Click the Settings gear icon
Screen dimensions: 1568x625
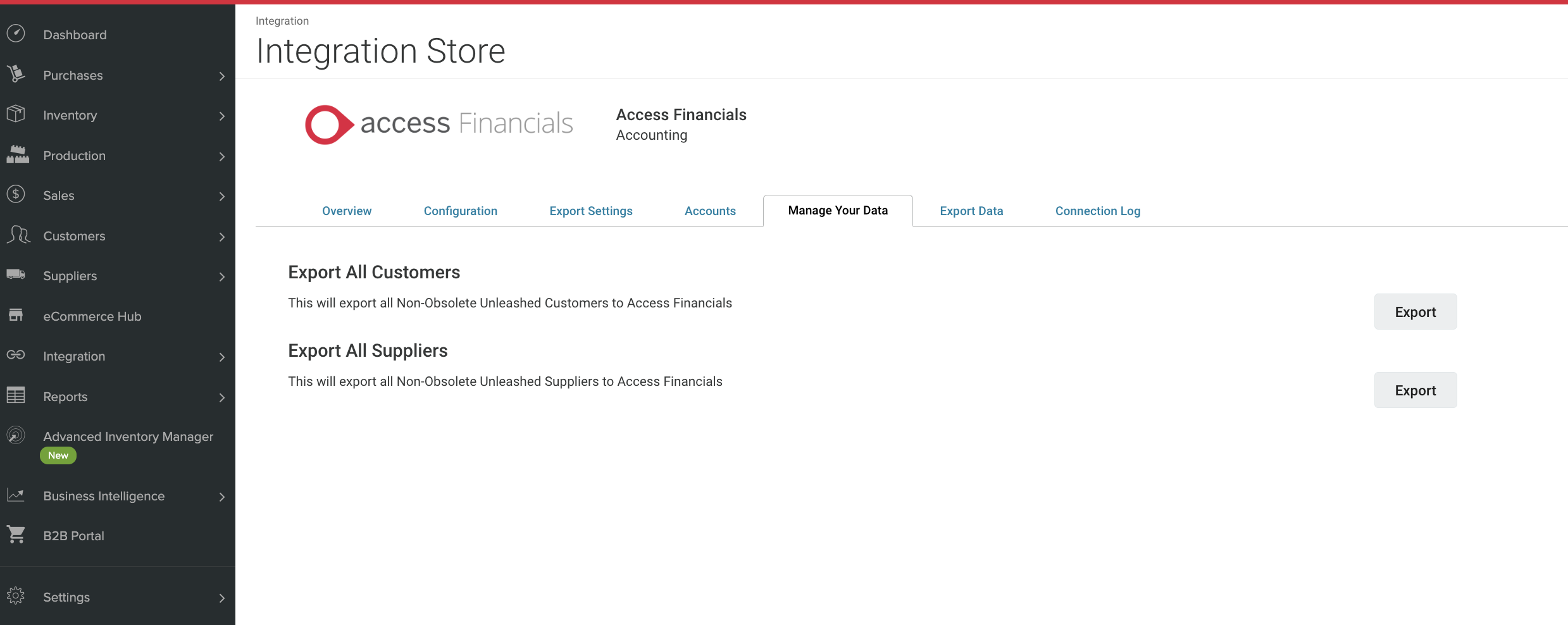tap(16, 596)
